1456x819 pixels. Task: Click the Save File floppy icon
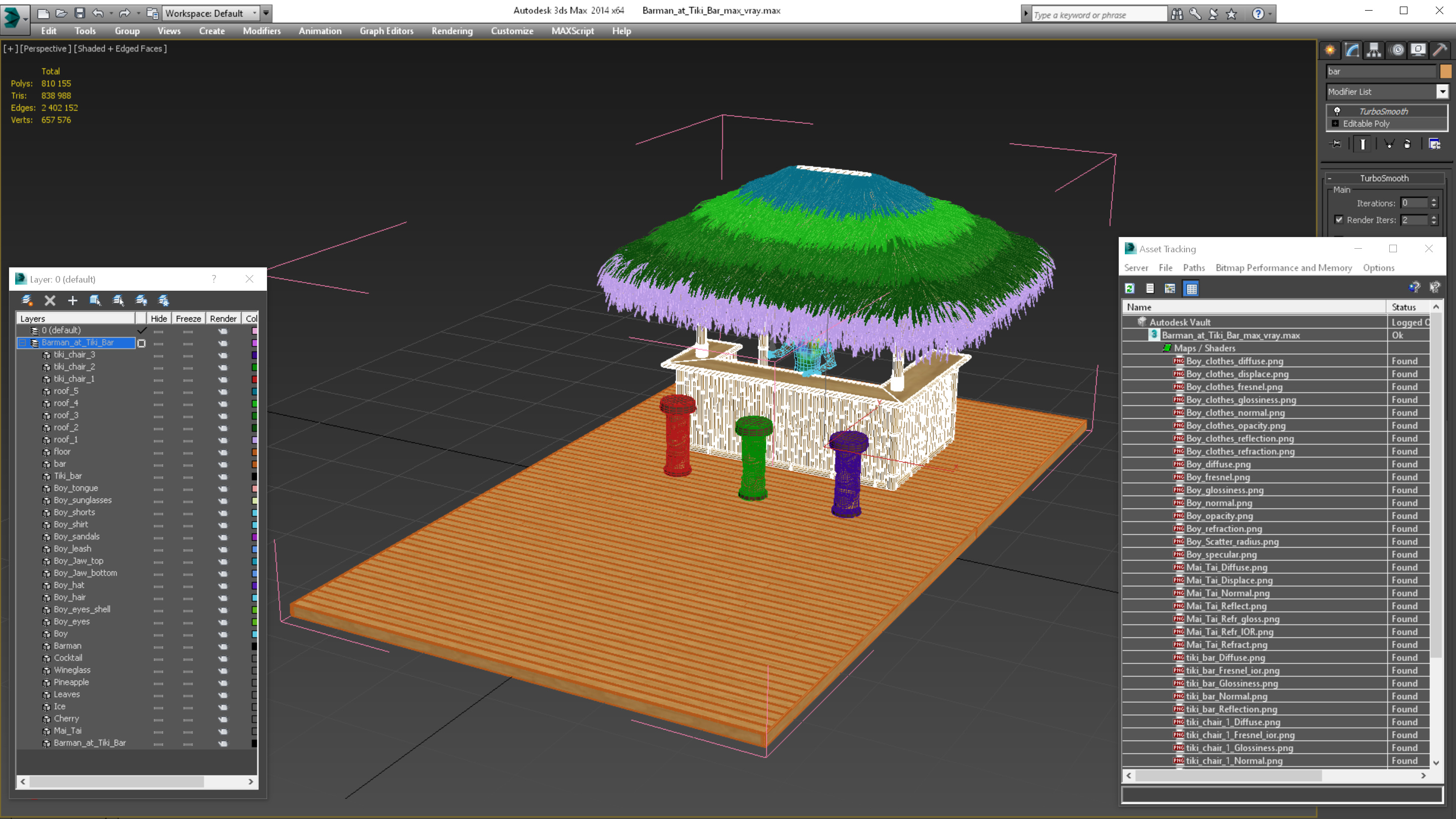(x=80, y=13)
